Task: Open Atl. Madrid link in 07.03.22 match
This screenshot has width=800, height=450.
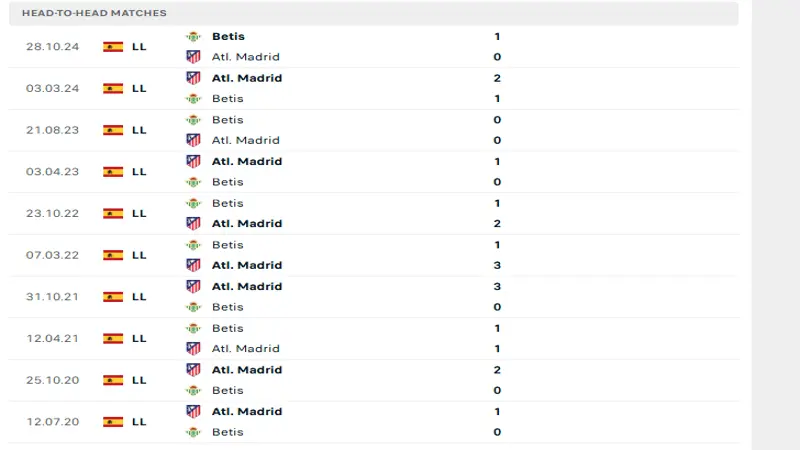Action: coord(246,265)
